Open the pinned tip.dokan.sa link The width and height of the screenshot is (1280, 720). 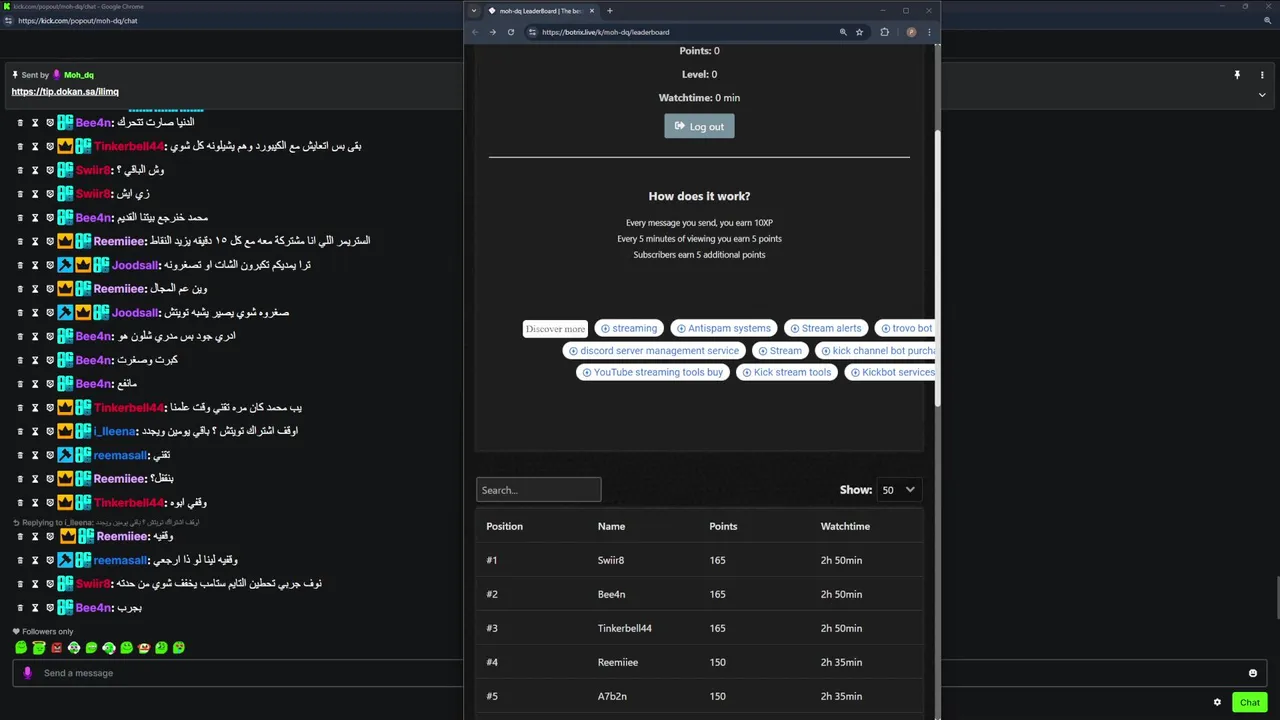[x=65, y=92]
